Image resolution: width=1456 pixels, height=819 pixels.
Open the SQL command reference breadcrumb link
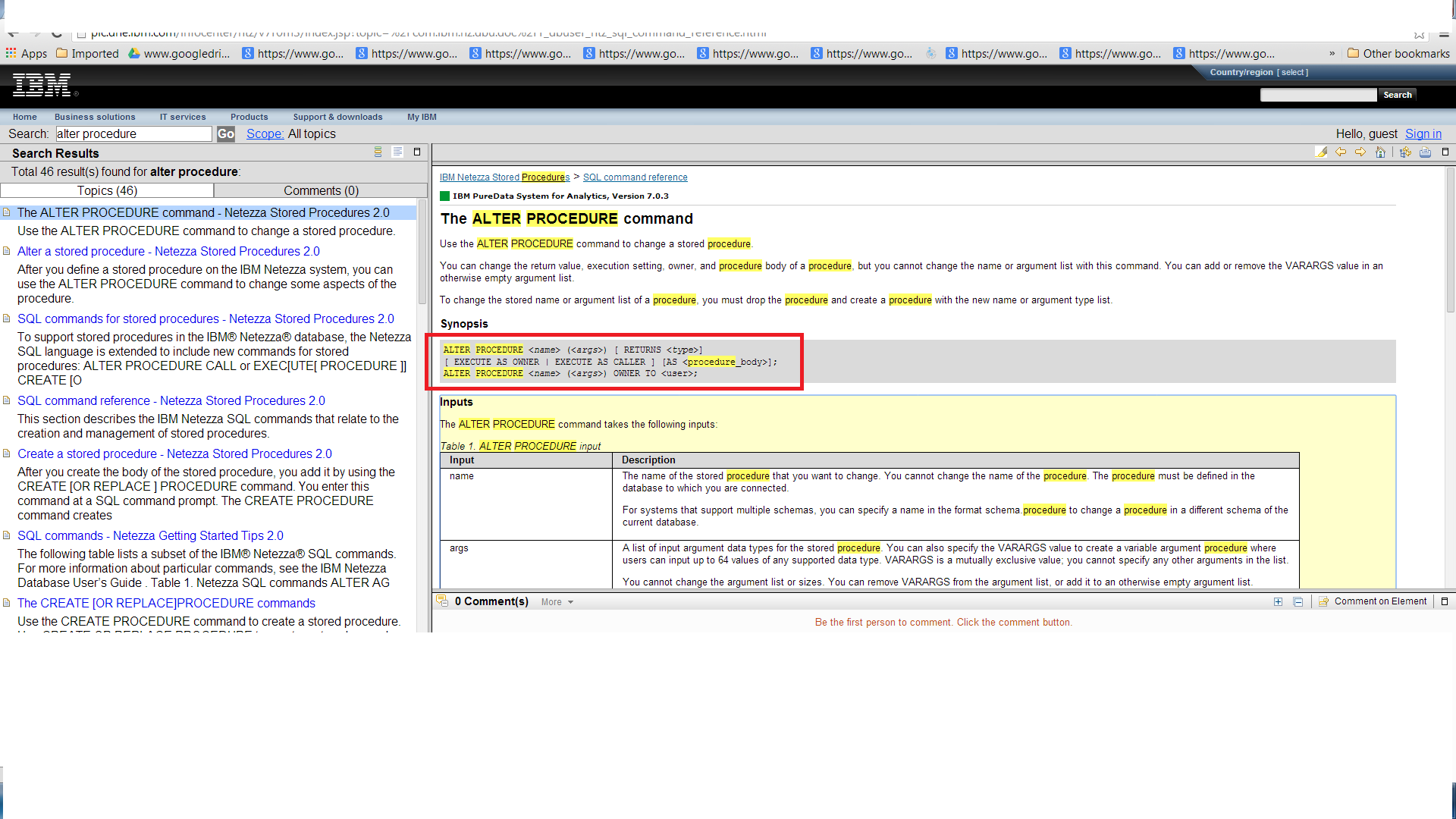[635, 177]
